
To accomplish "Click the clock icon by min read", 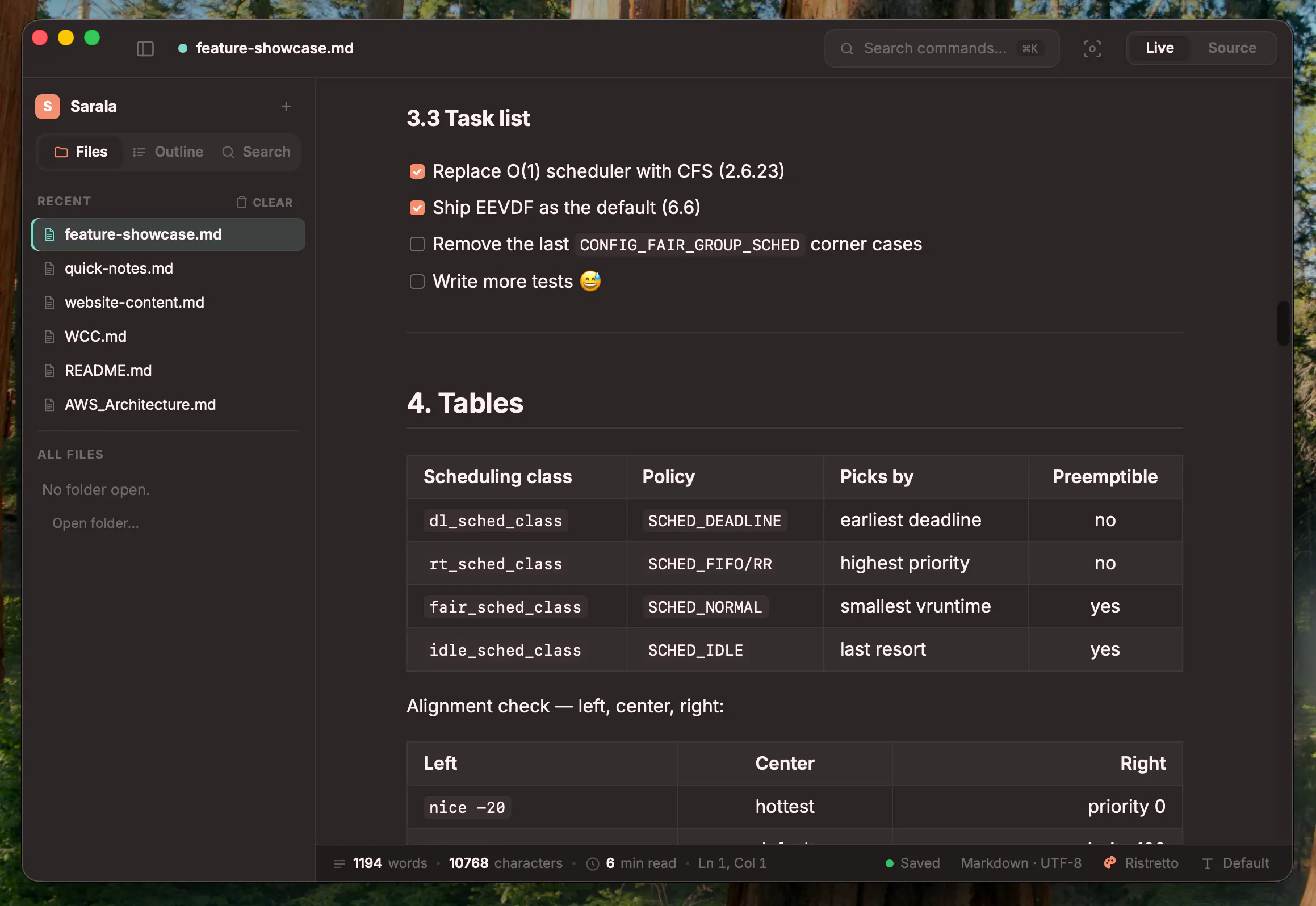I will click(592, 863).
